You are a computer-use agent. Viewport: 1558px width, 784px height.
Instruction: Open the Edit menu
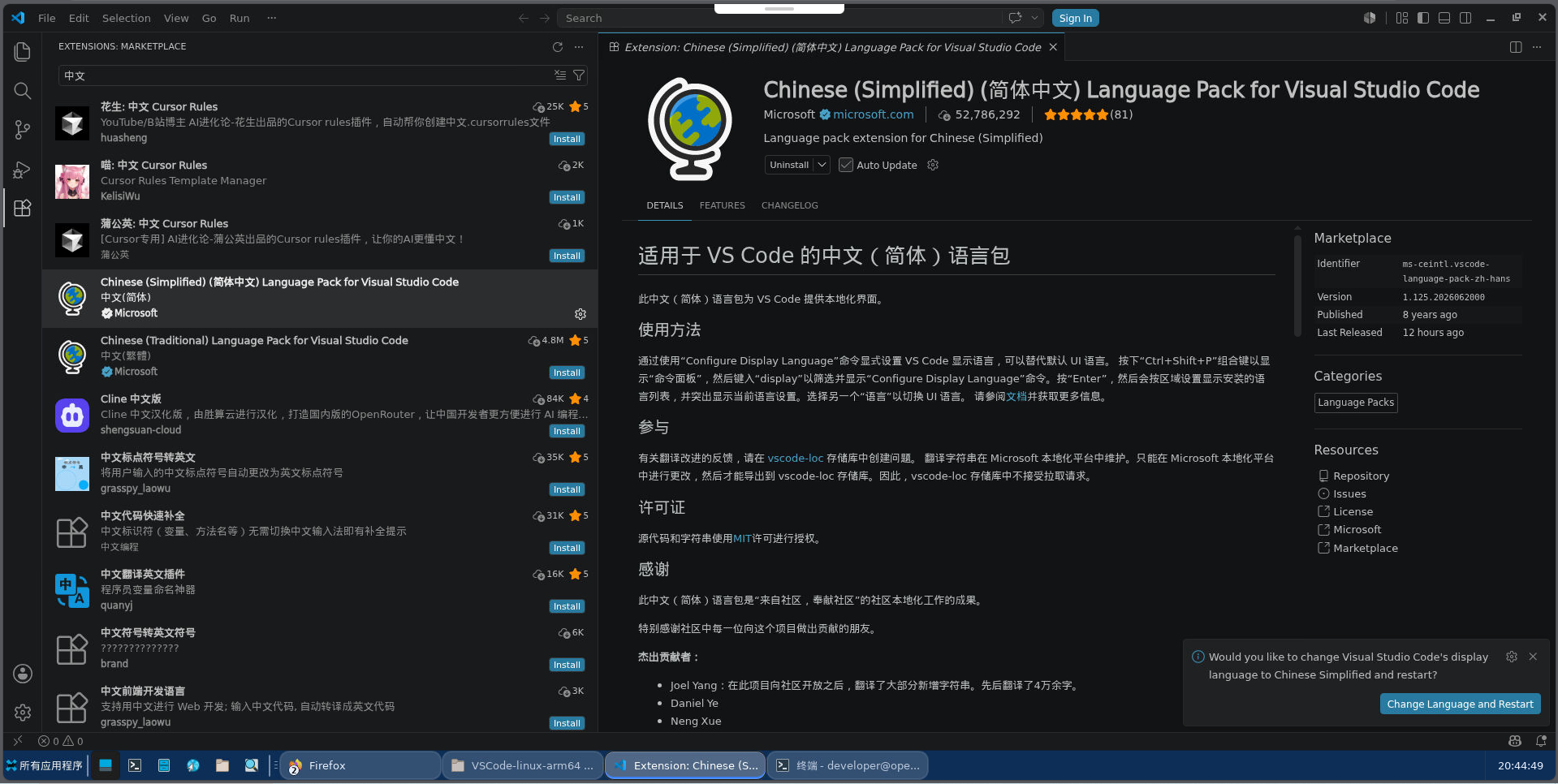click(79, 18)
